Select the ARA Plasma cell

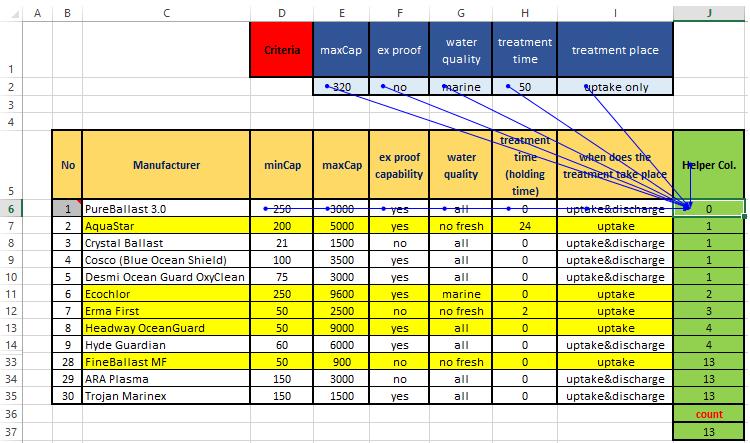click(166, 379)
